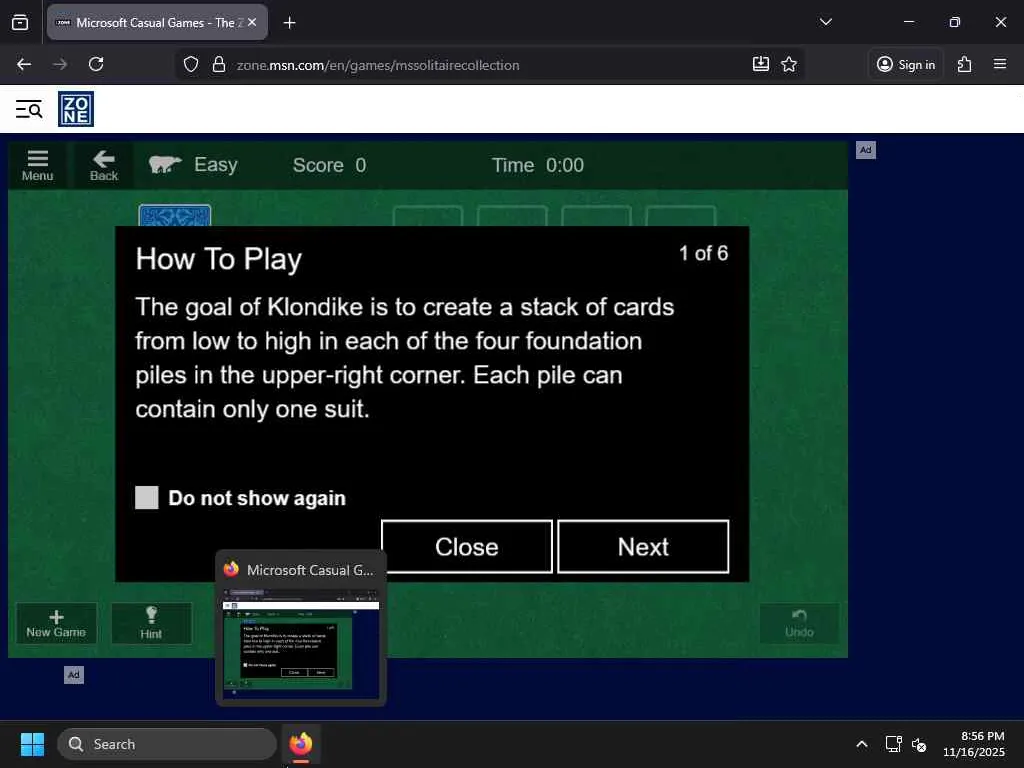The height and width of the screenshot is (768, 1024).
Task: View site security padlock info
Action: 219,65
